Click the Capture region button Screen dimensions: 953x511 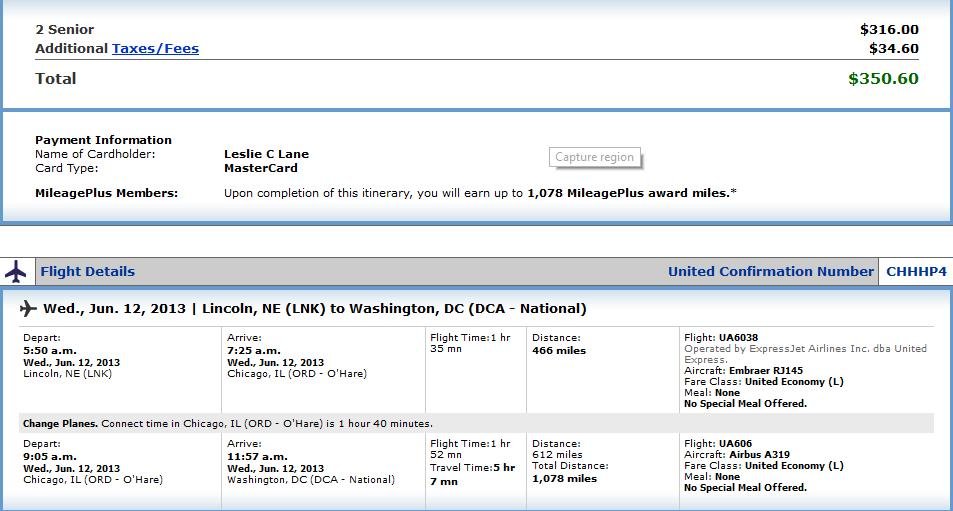(x=594, y=157)
